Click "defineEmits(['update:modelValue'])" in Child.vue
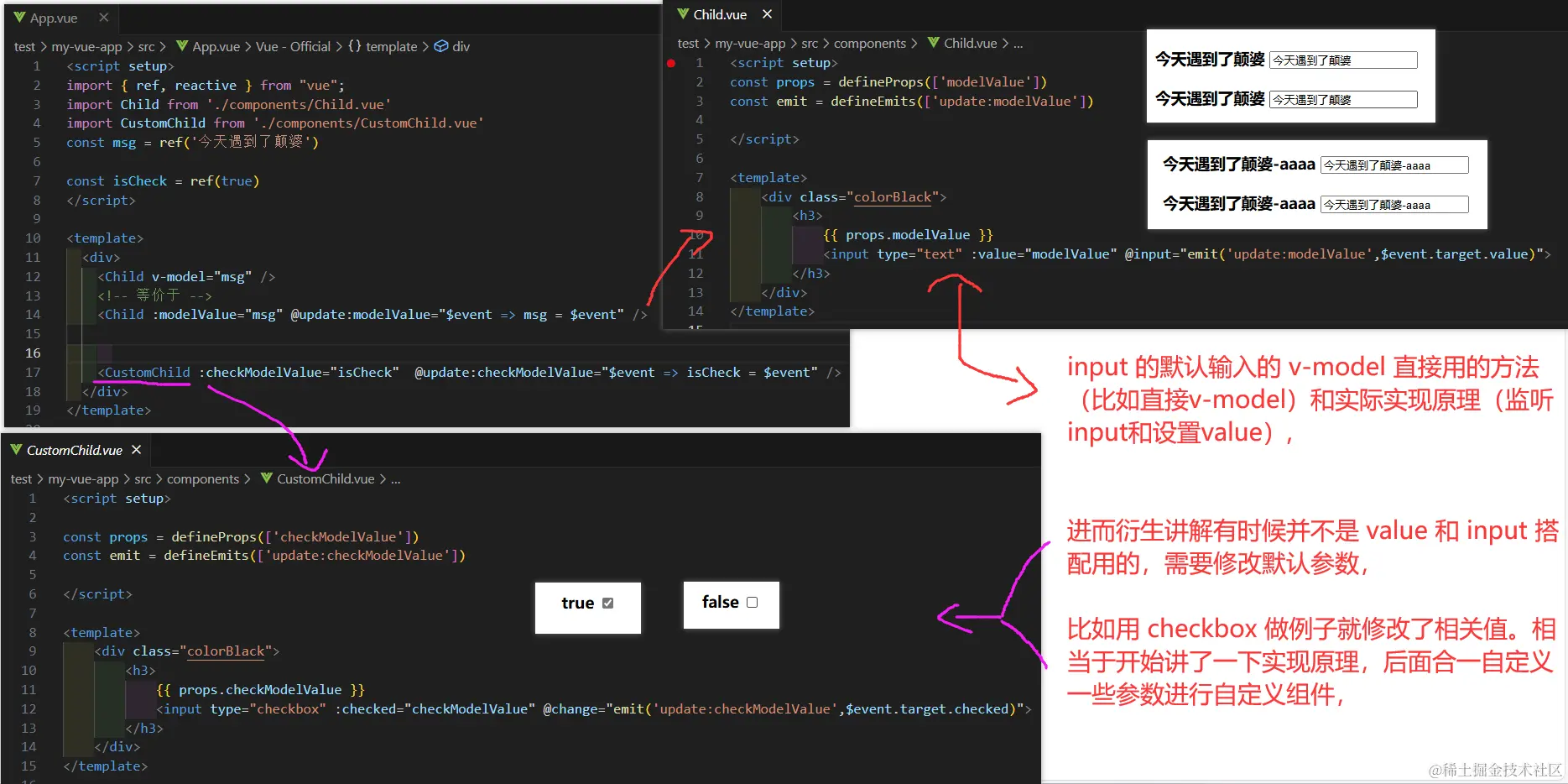This screenshot has width=1568, height=784. [961, 101]
